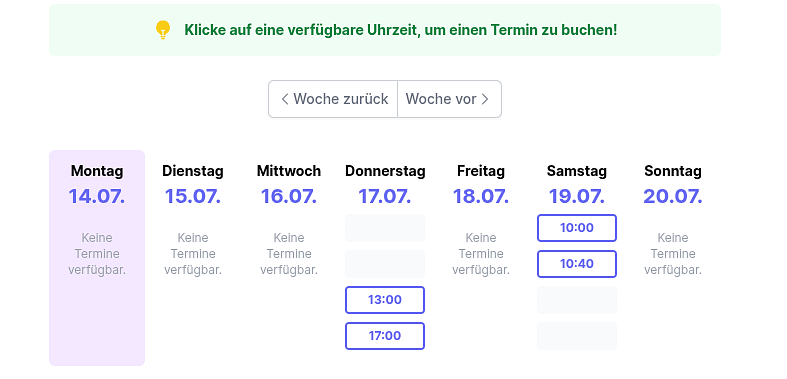Advance with the Woche vor button

pyautogui.click(x=449, y=99)
